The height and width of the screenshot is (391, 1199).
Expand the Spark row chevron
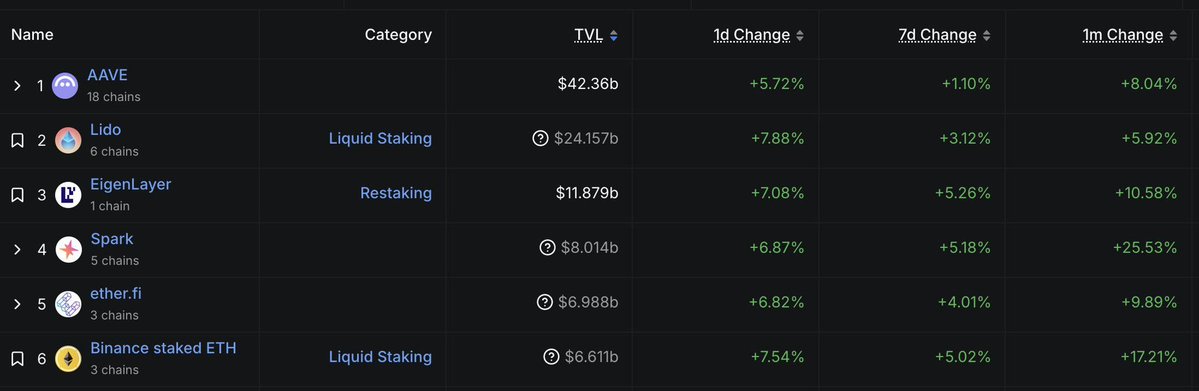17,249
